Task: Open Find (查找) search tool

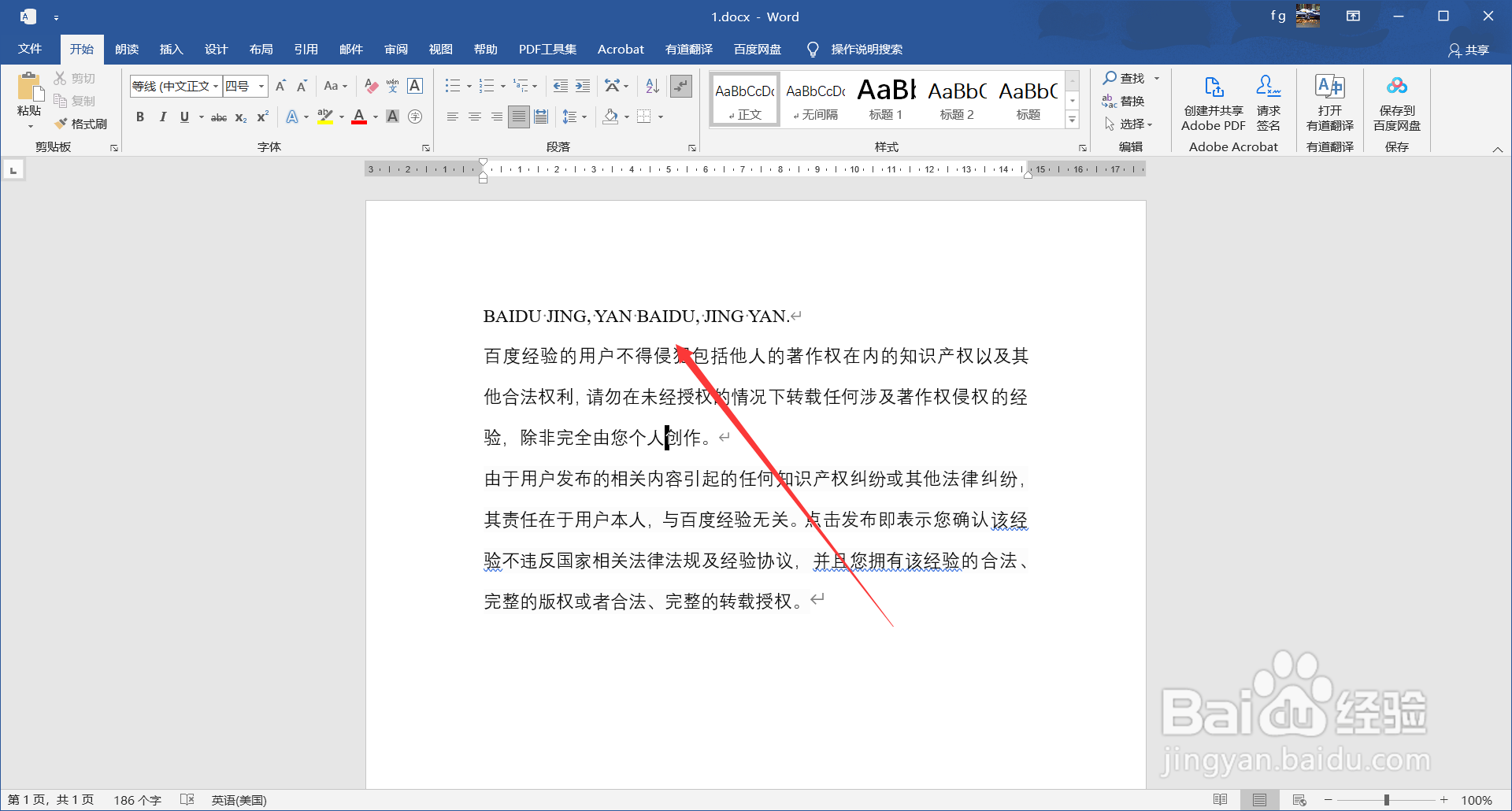Action: point(1124,78)
